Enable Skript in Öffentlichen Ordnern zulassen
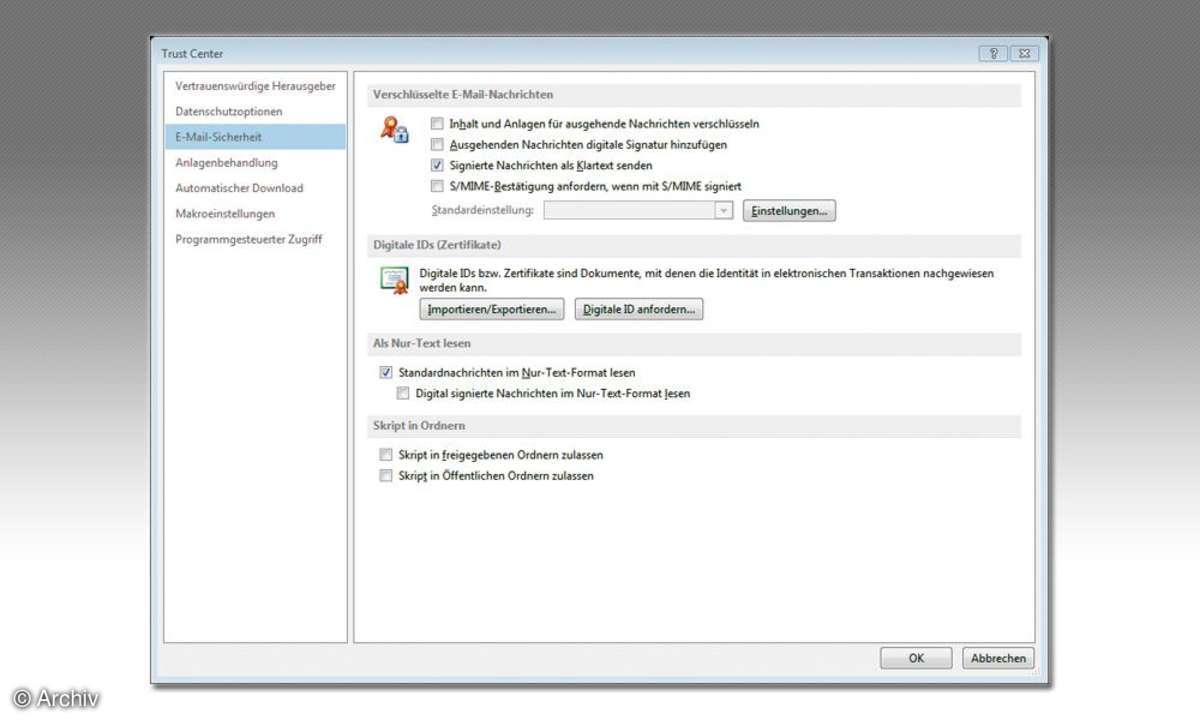Screen dimensions: 1200x720 pos(386,476)
